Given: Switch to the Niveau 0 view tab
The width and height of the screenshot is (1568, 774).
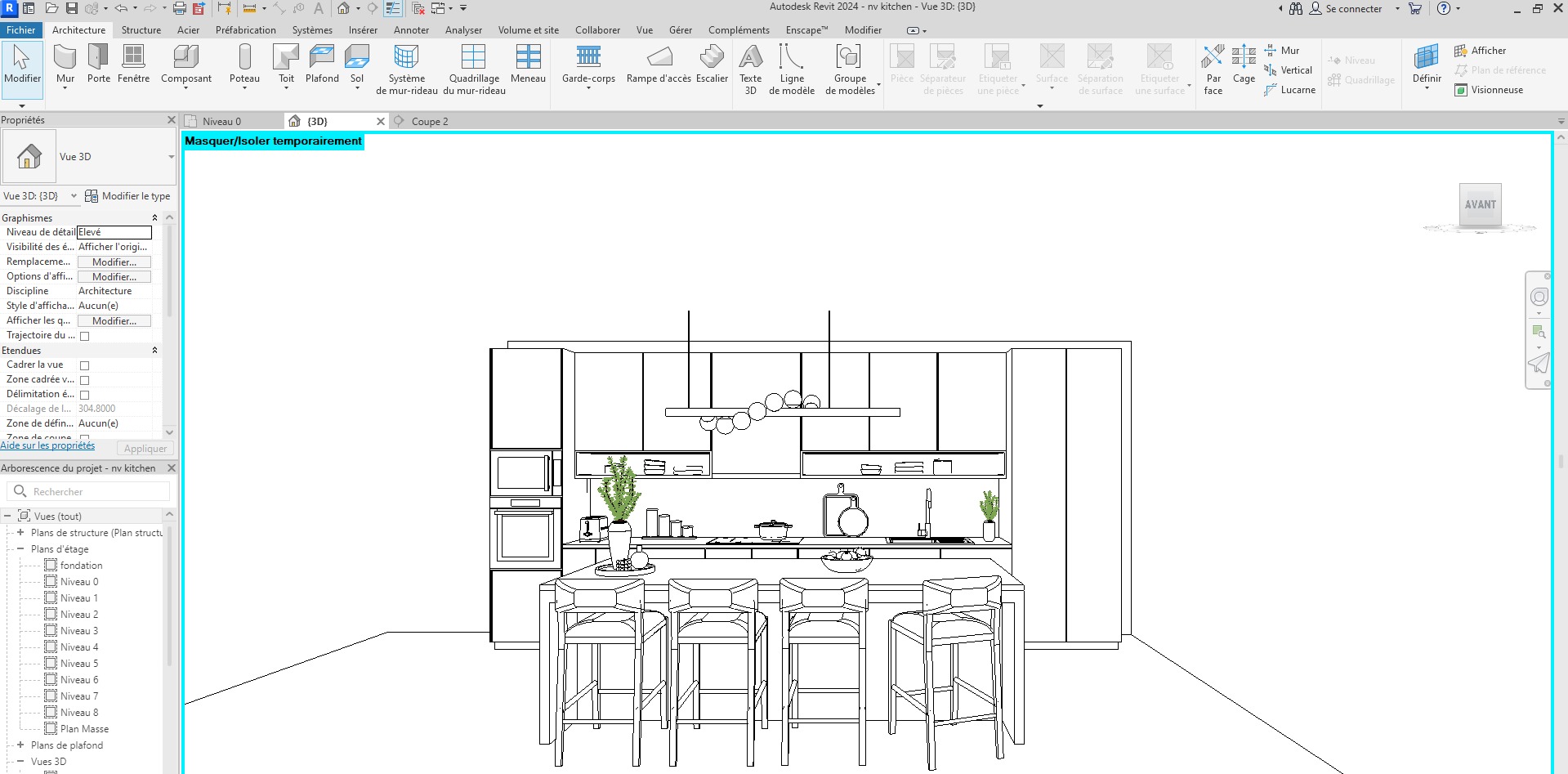Looking at the screenshot, I should coord(221,122).
